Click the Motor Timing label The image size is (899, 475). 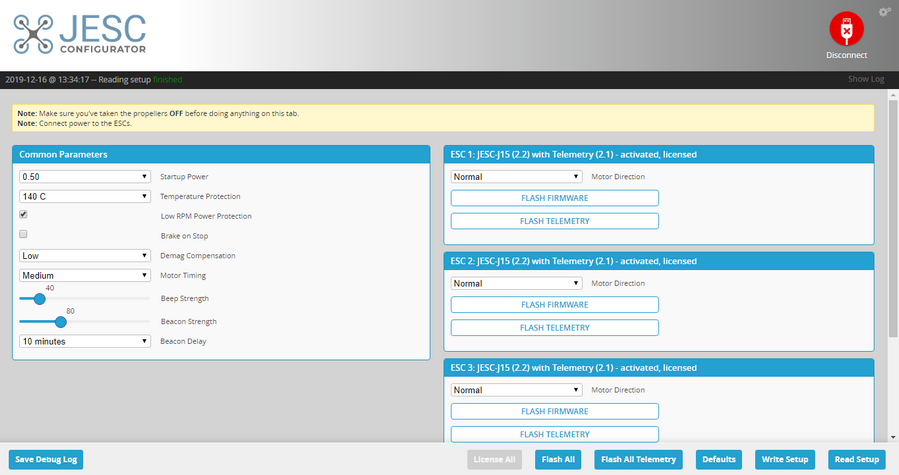click(x=183, y=275)
